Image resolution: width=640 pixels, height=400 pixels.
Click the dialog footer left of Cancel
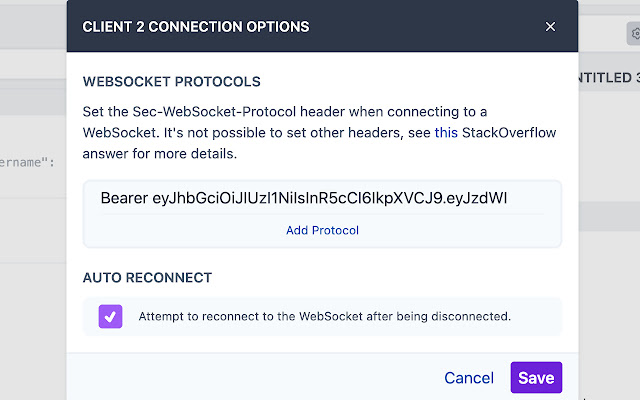click(250, 378)
